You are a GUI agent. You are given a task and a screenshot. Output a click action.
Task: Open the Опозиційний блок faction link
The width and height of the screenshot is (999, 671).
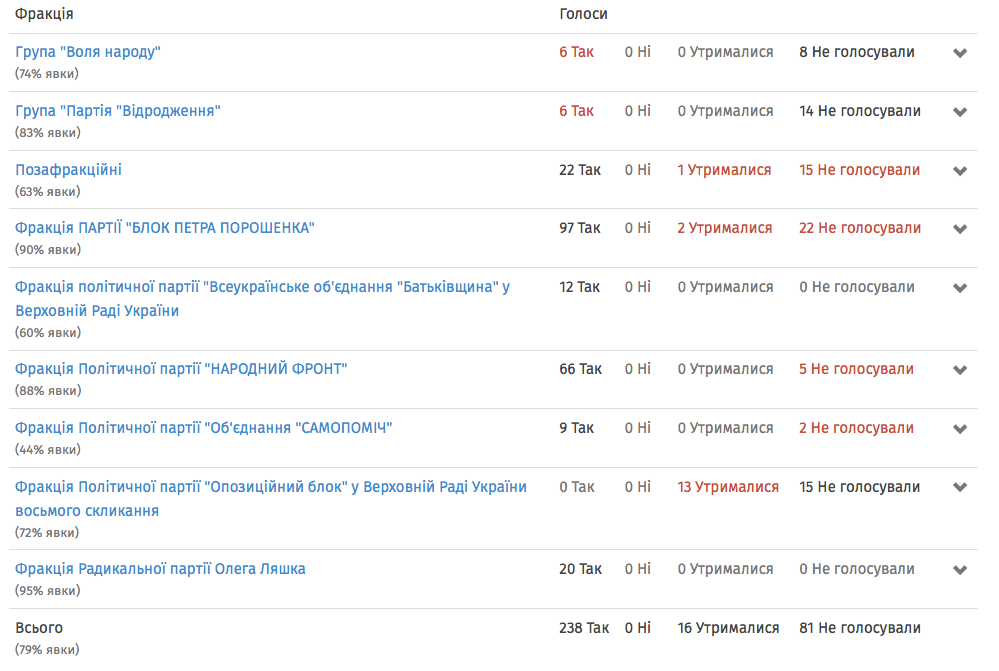270,487
